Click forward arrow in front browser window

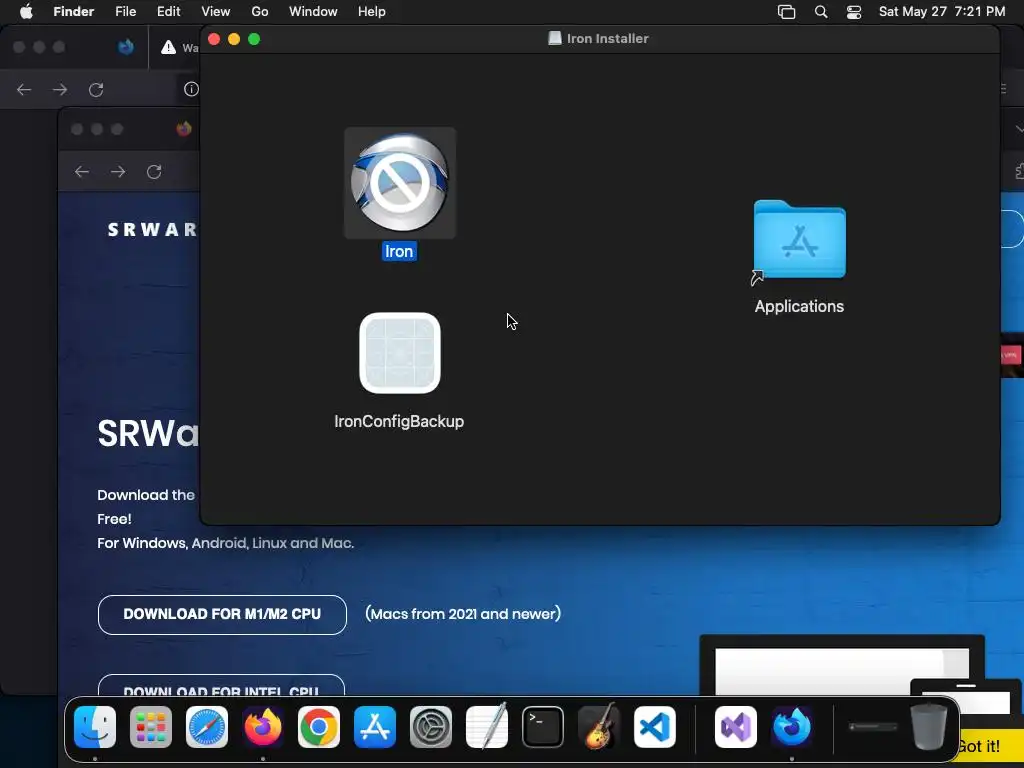pyautogui.click(x=118, y=172)
